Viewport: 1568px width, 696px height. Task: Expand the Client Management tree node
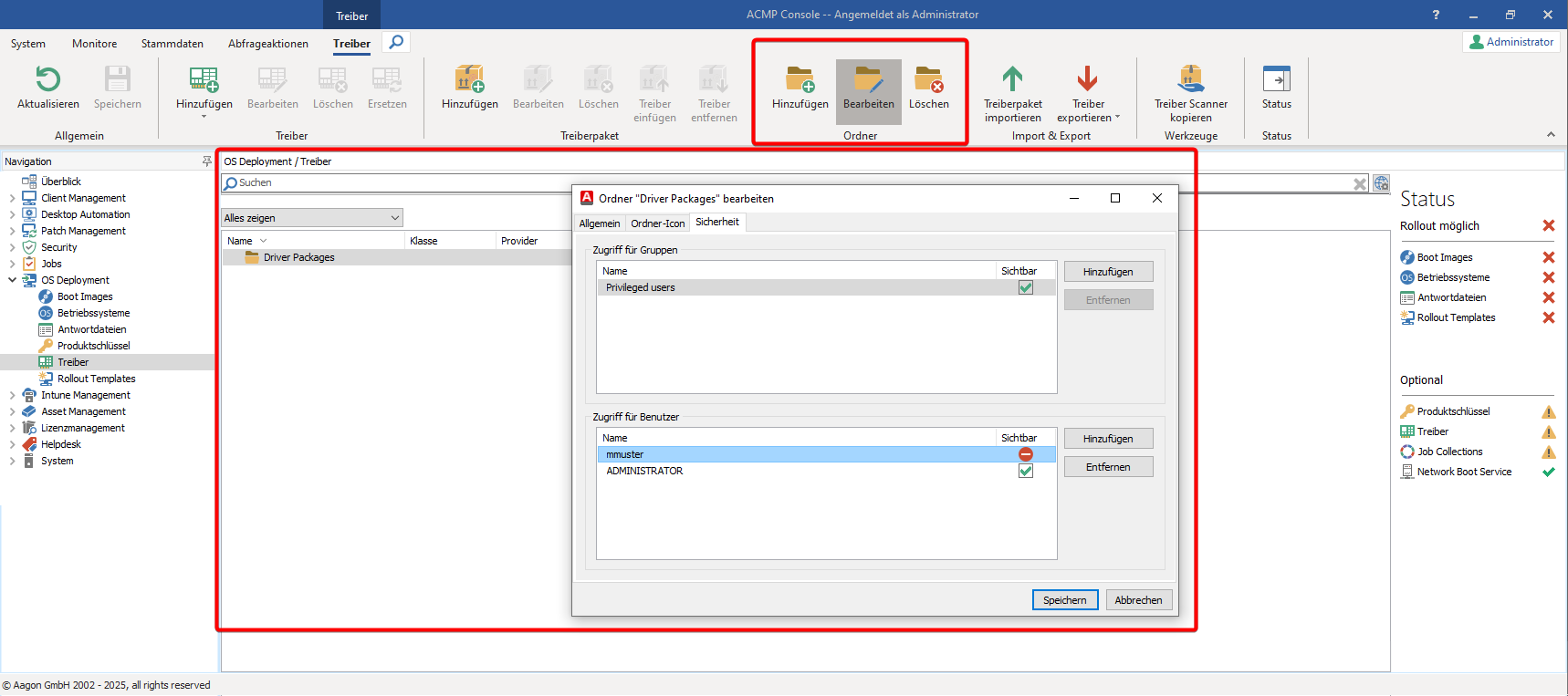click(x=12, y=198)
